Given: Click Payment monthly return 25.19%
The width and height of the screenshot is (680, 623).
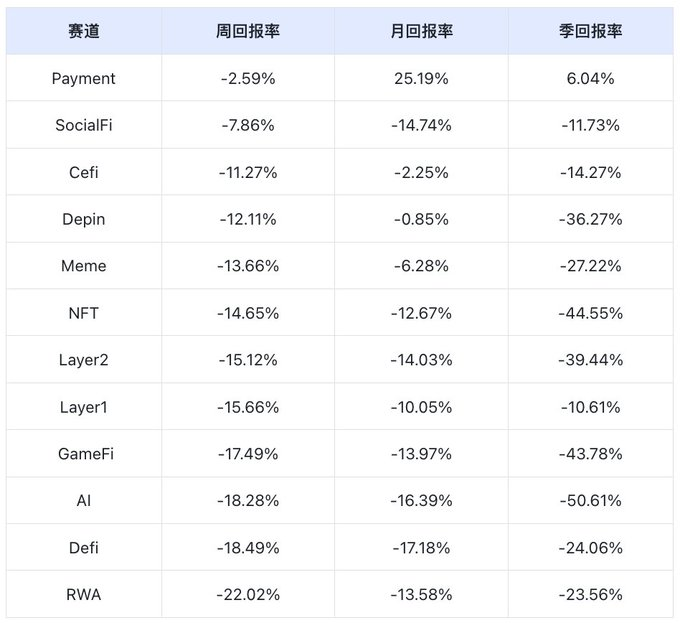Looking at the screenshot, I should pos(422,78).
